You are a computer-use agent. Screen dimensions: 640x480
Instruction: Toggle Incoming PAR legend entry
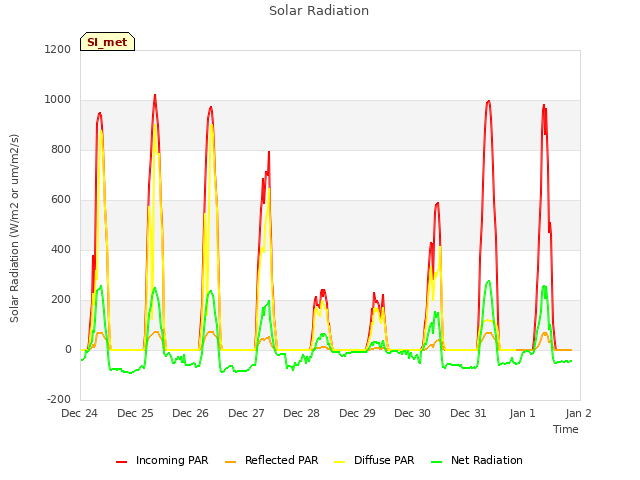[162, 460]
